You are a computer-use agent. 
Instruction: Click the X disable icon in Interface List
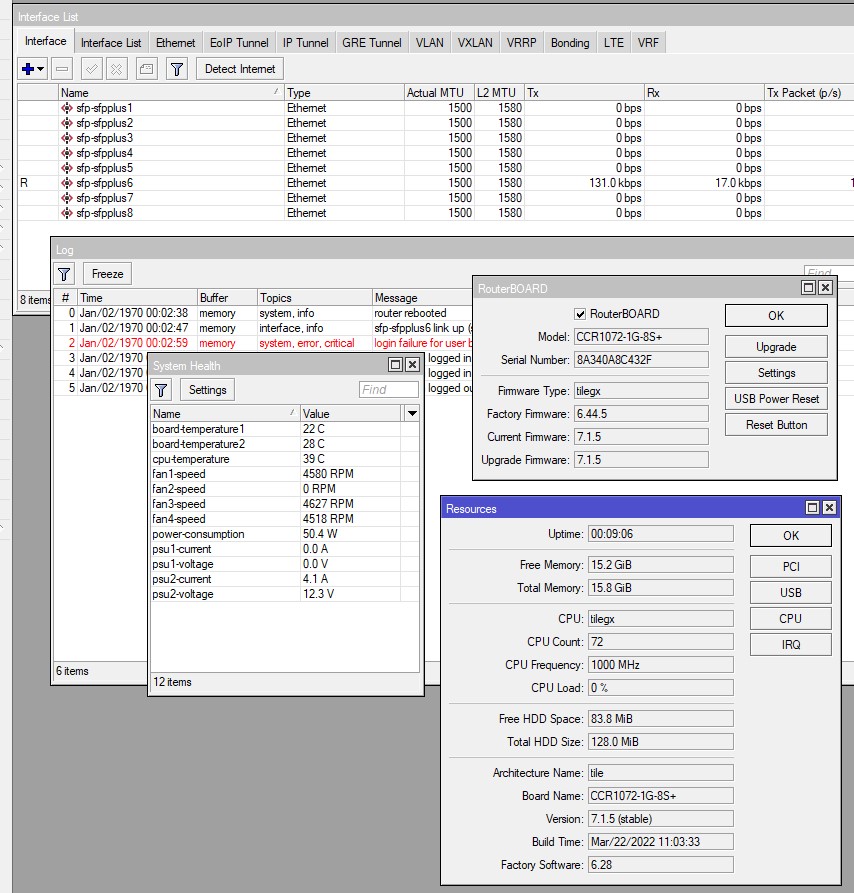tap(117, 69)
